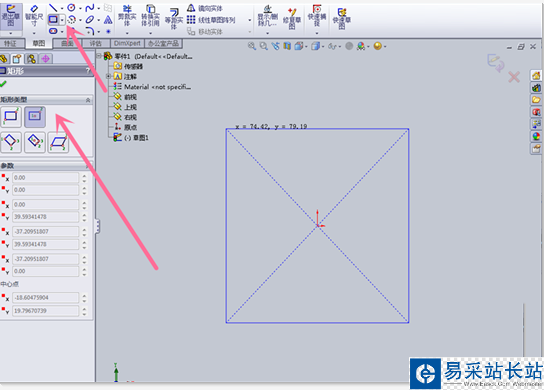This screenshot has width=544, height=390.
Task: Collapse the Rectangle Type (矩形类型) section
Action: [88, 100]
